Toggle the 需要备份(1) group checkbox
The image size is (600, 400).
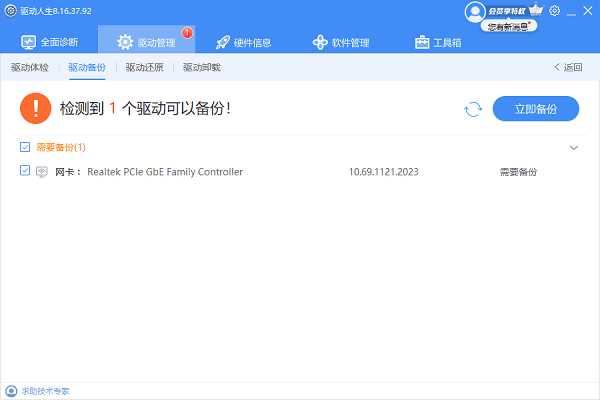[x=25, y=147]
